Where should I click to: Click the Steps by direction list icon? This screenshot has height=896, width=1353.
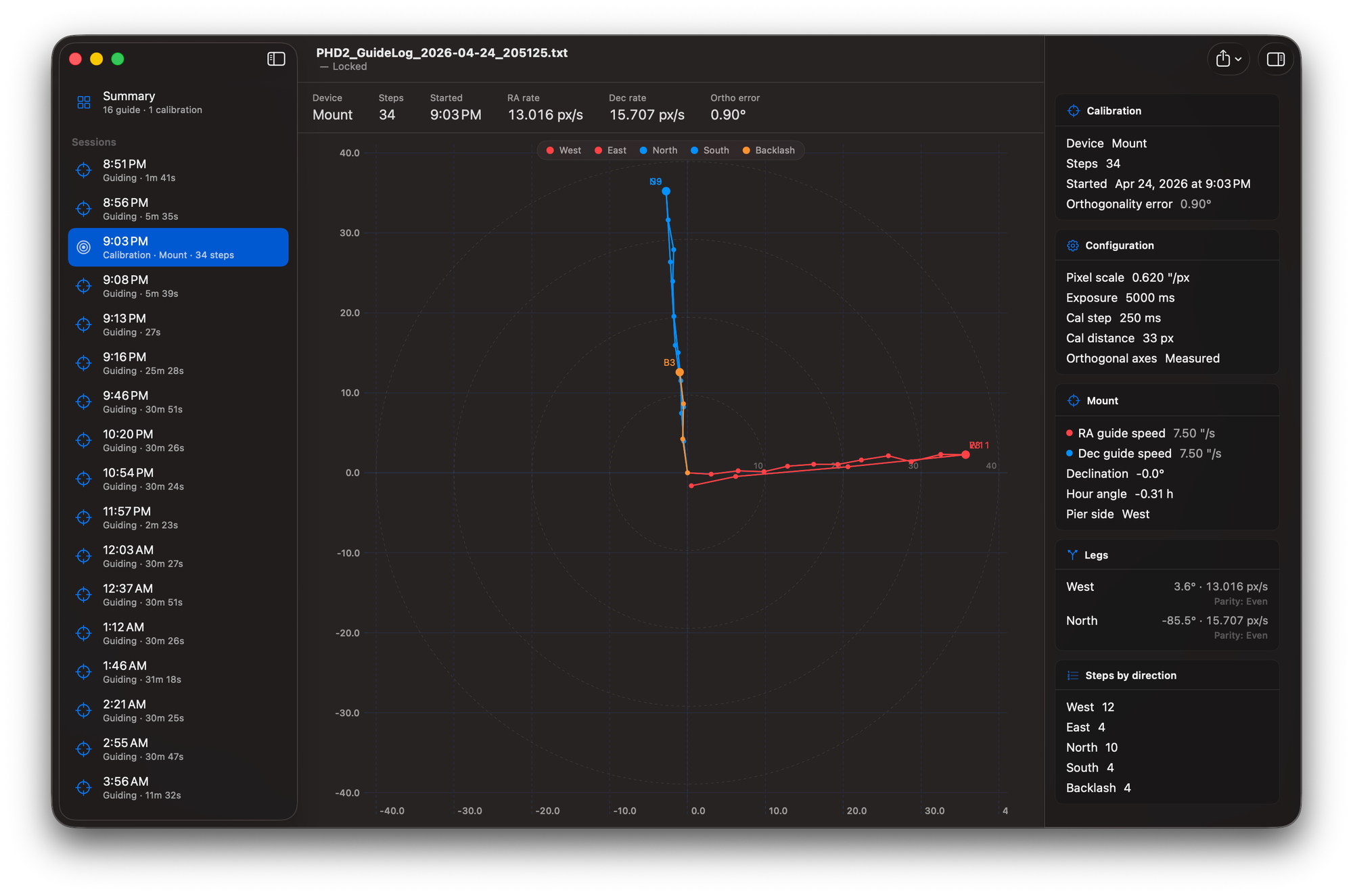click(x=1073, y=676)
